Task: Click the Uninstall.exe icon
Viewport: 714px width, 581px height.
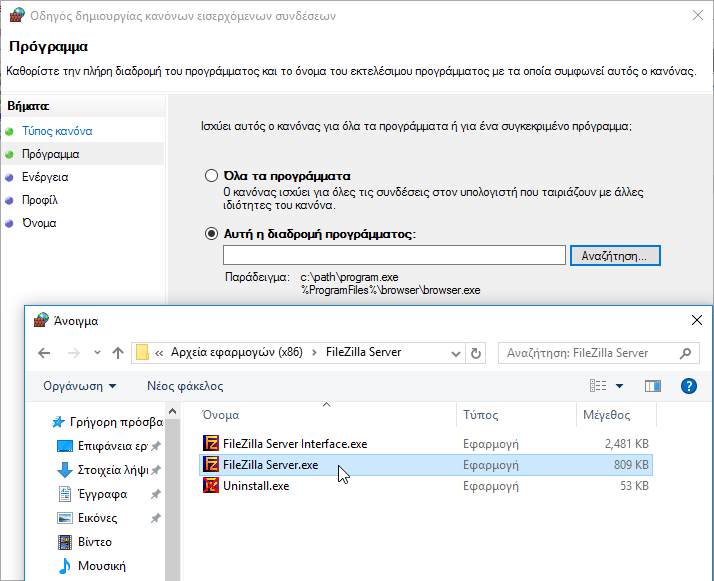Action: pyautogui.click(x=211, y=485)
